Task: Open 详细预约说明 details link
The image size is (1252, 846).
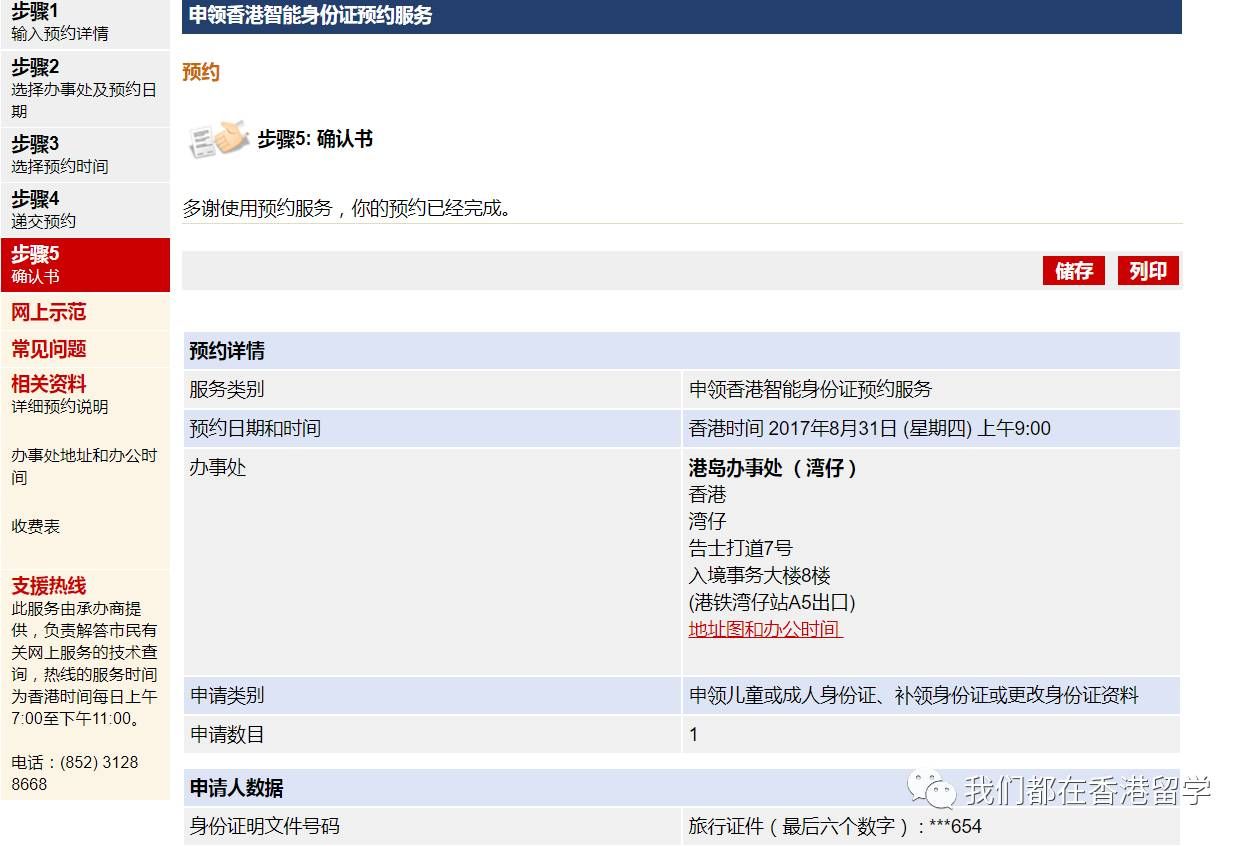Action: click(x=60, y=407)
